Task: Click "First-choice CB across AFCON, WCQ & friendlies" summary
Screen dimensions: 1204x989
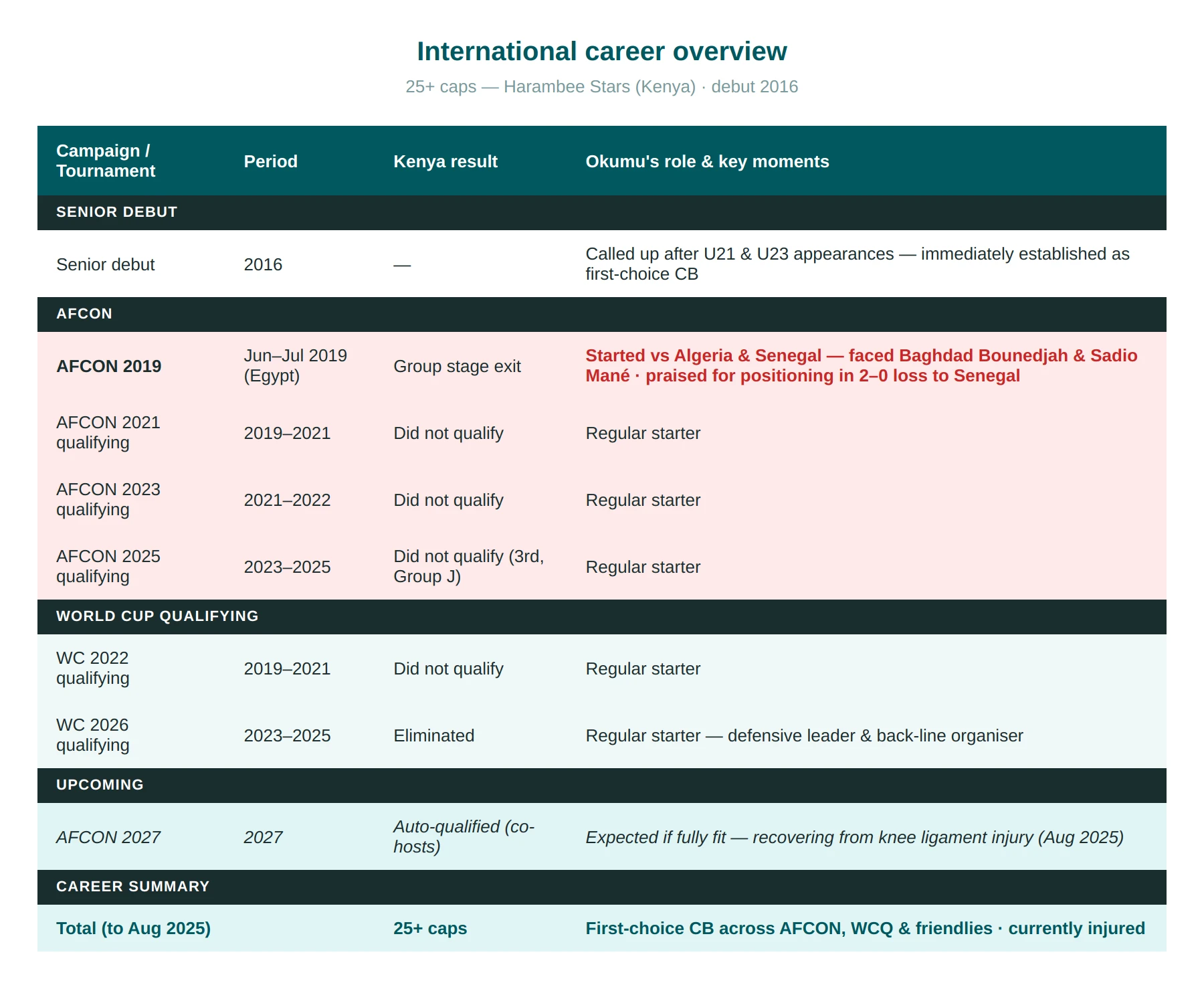Action: pyautogui.click(x=789, y=928)
